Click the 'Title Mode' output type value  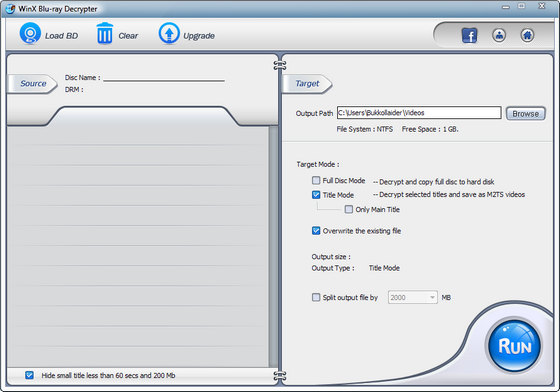[384, 268]
